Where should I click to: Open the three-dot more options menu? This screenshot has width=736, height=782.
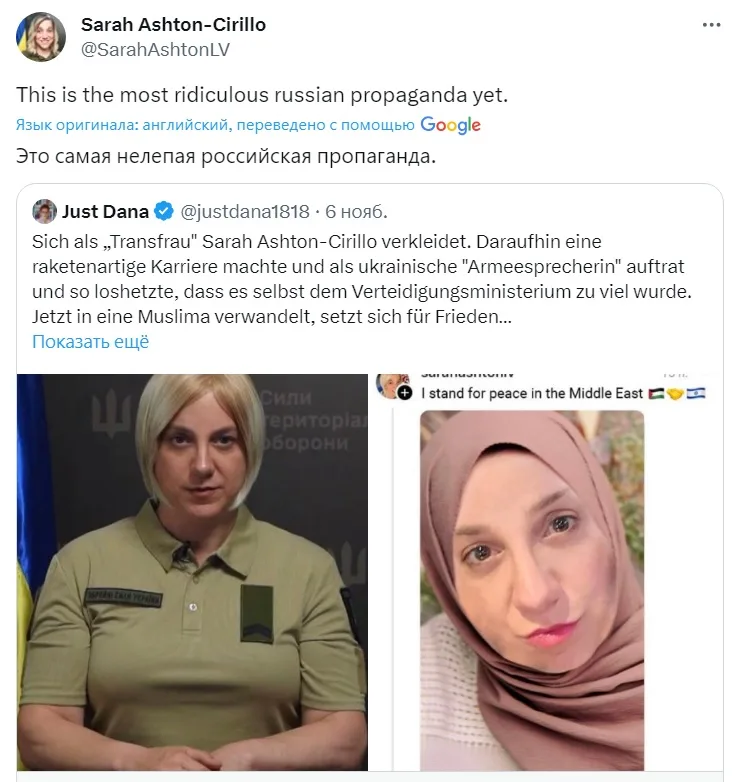[x=712, y=25]
